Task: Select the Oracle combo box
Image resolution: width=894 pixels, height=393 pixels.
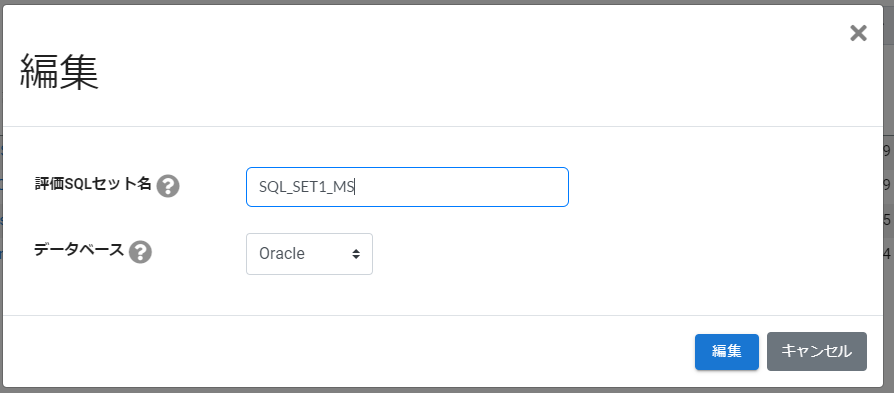Action: coord(309,254)
